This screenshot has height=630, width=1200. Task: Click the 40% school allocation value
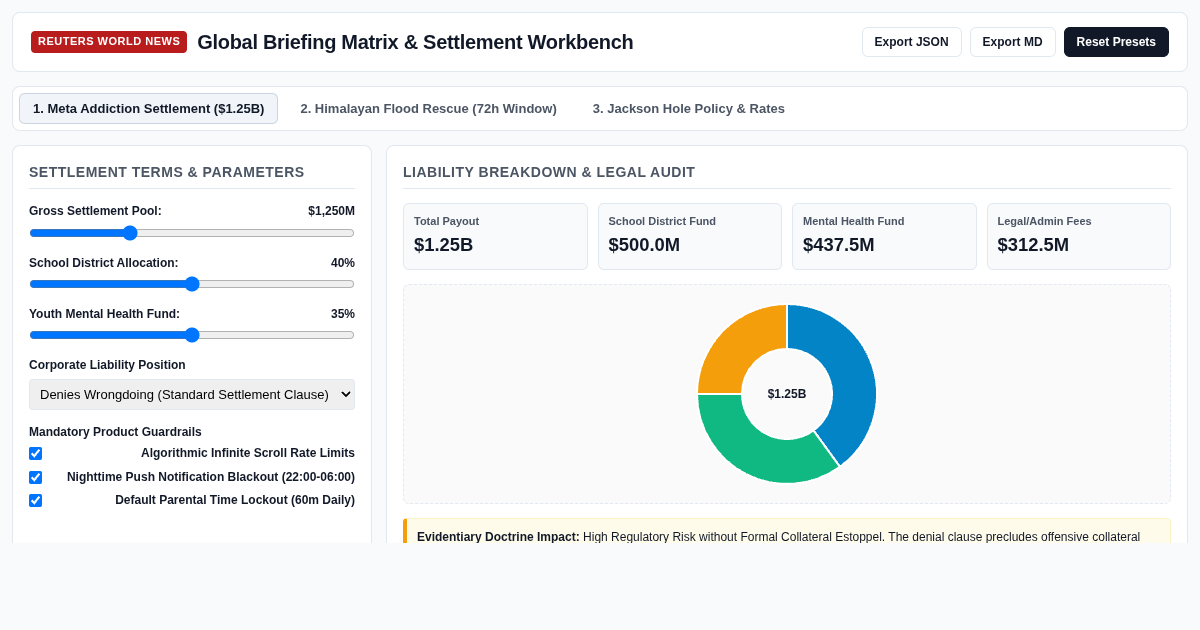tap(343, 263)
